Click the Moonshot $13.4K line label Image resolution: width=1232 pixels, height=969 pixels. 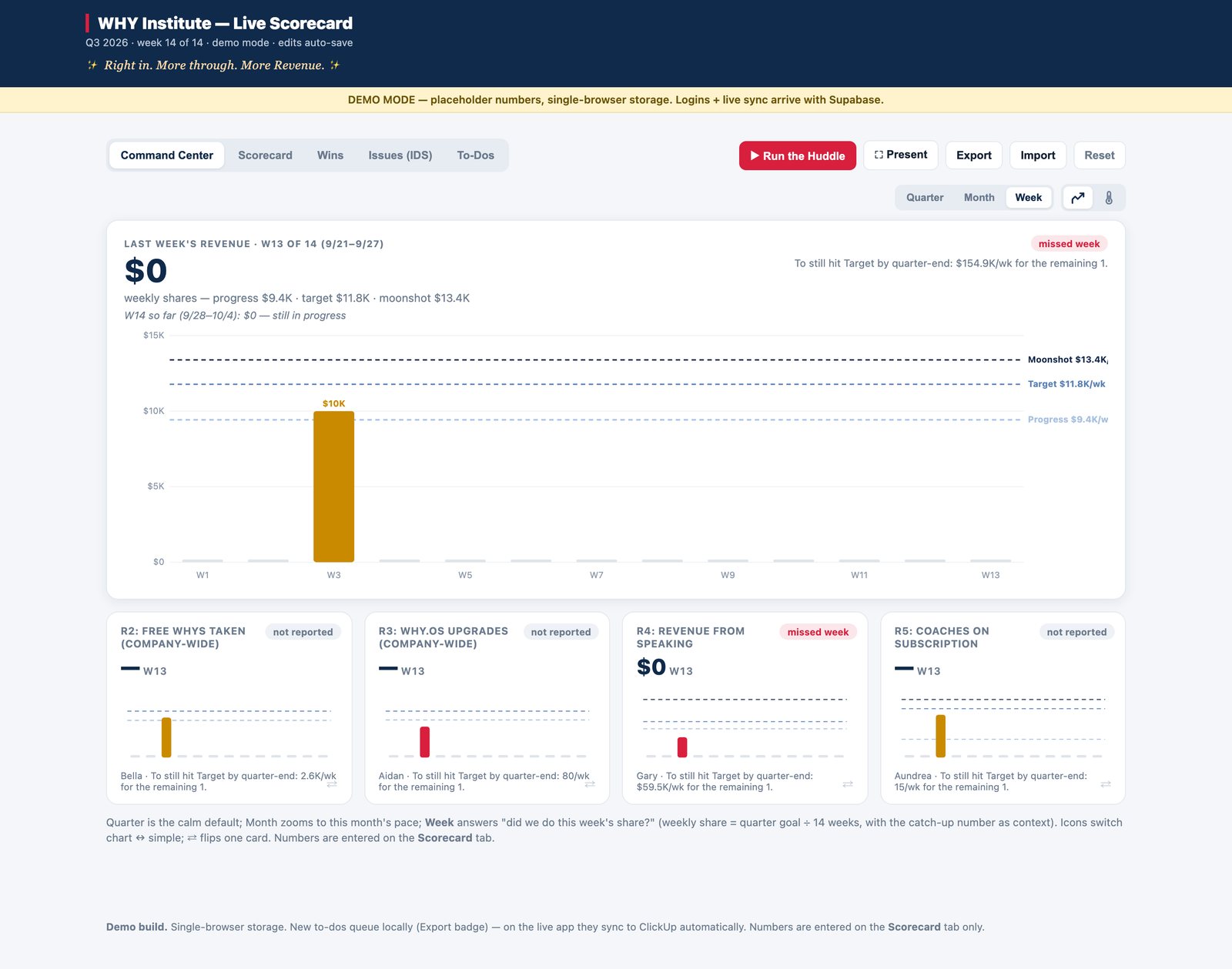[1067, 359]
